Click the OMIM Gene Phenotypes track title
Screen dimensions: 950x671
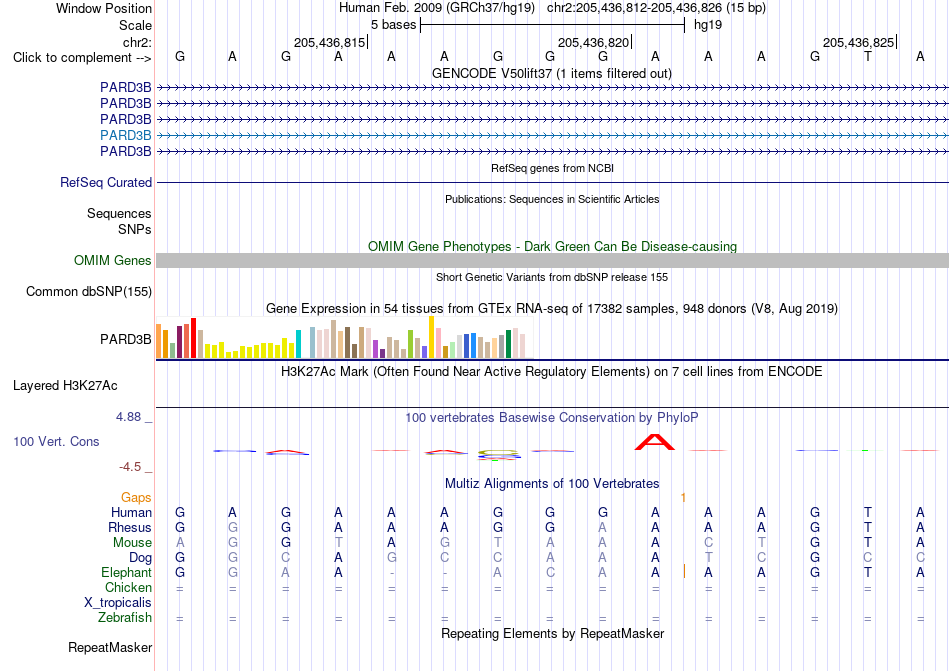coord(552,246)
